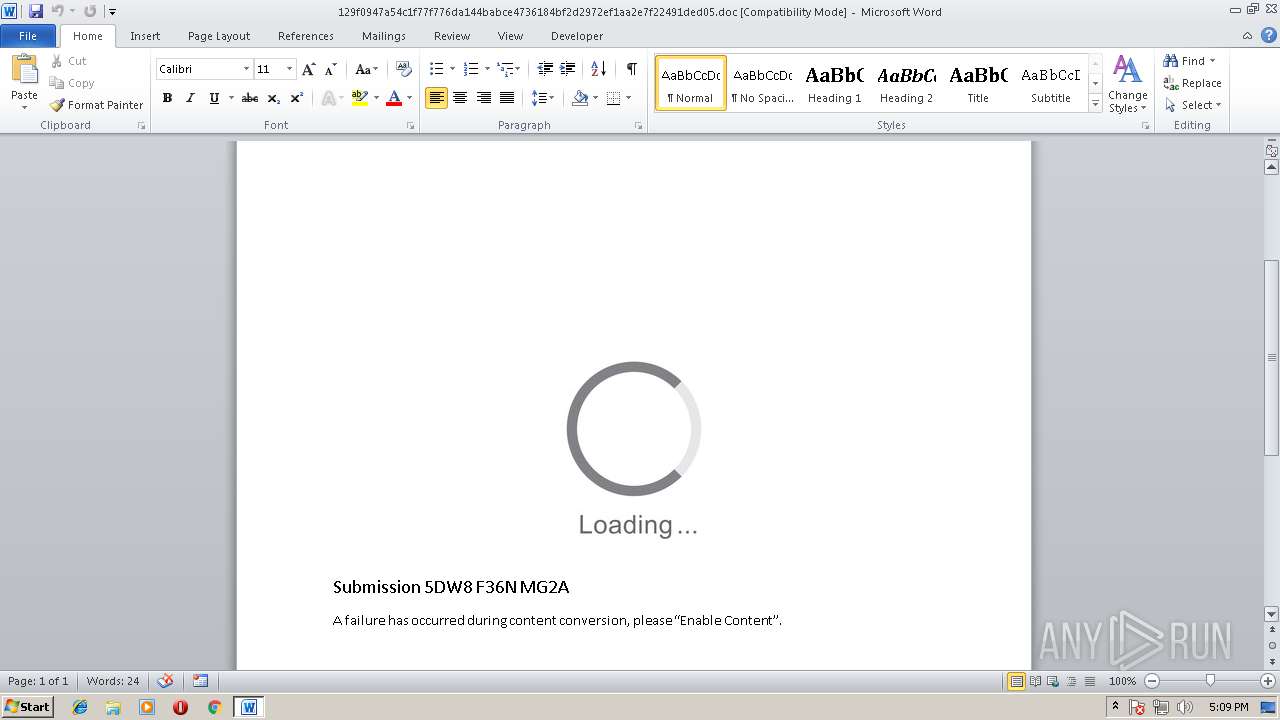Open Font dialog launcher
This screenshot has height=720, width=1280.
tap(410, 126)
